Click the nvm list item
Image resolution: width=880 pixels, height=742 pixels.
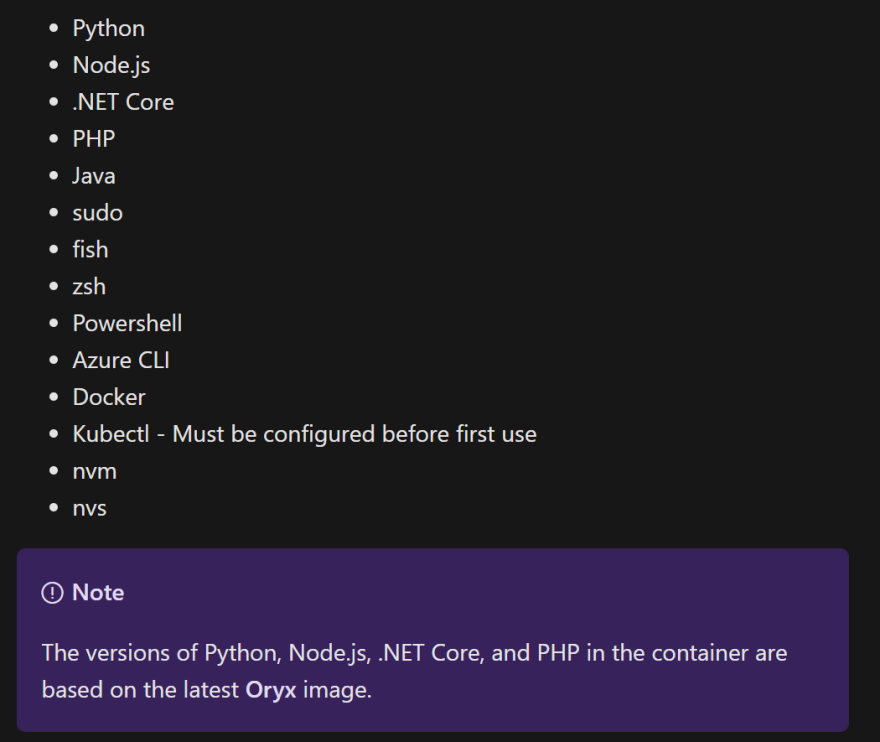[x=95, y=471]
